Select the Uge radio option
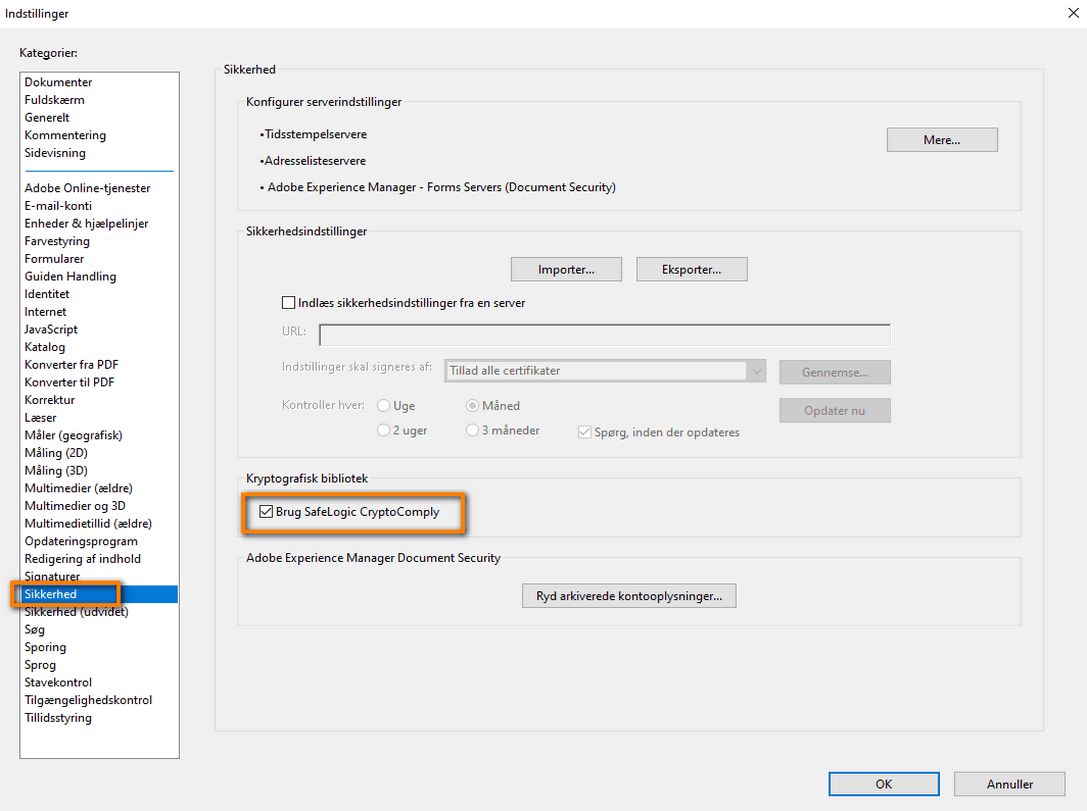This screenshot has width=1087, height=811. tap(383, 406)
